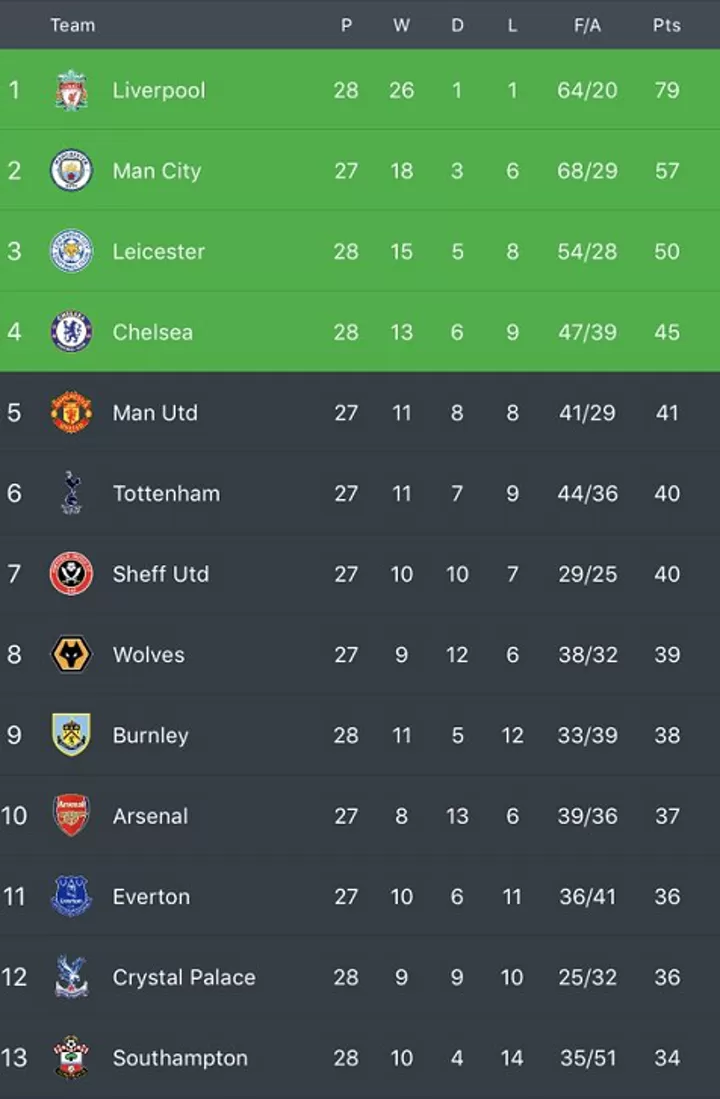720x1099 pixels.
Task: Select the Team column header
Action: pos(73,25)
